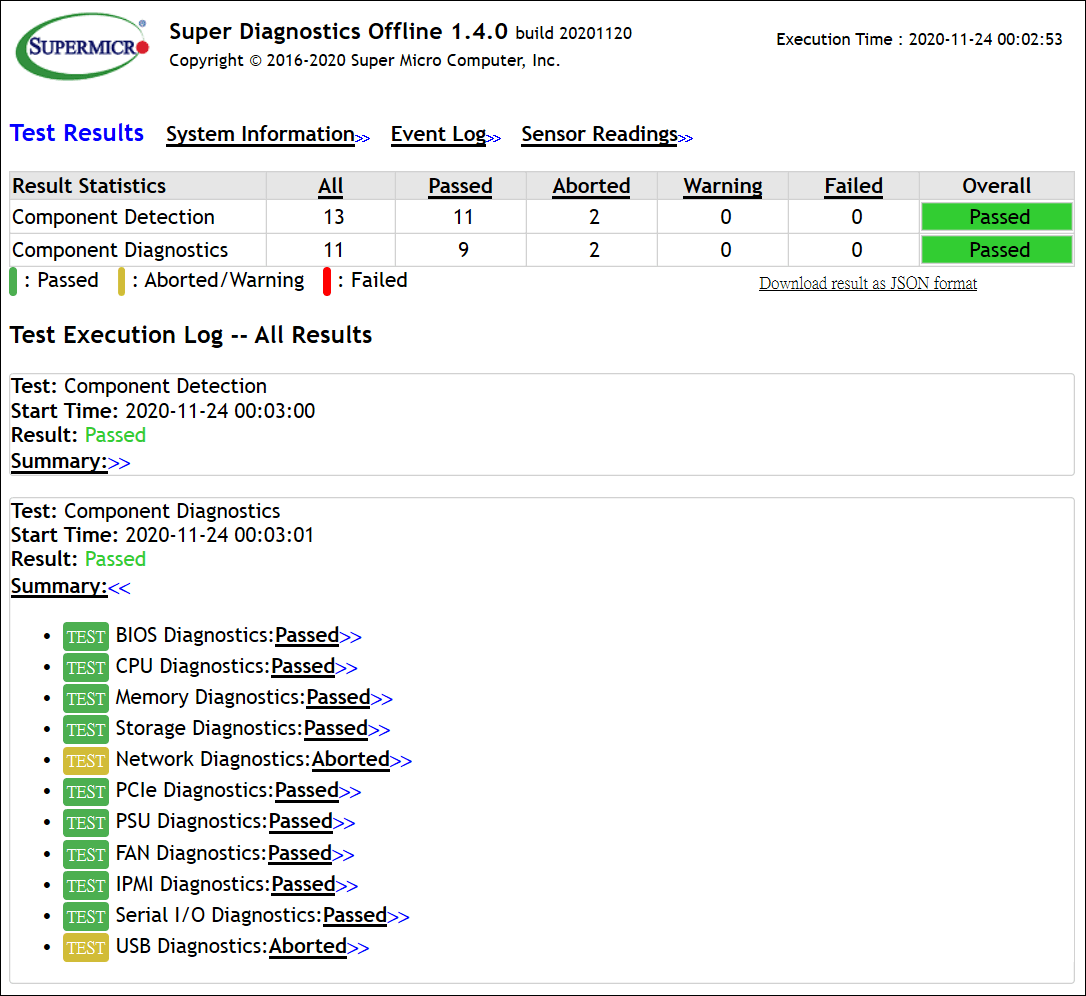
Task: Click the Failed column header link
Action: click(x=853, y=186)
